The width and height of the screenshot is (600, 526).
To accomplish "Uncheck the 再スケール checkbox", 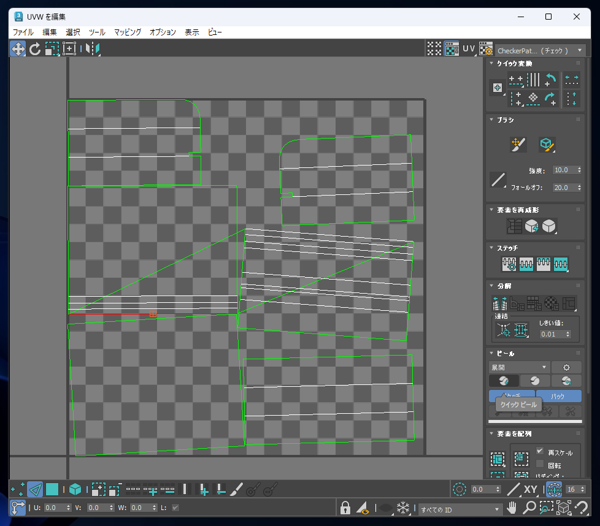I will (540, 451).
